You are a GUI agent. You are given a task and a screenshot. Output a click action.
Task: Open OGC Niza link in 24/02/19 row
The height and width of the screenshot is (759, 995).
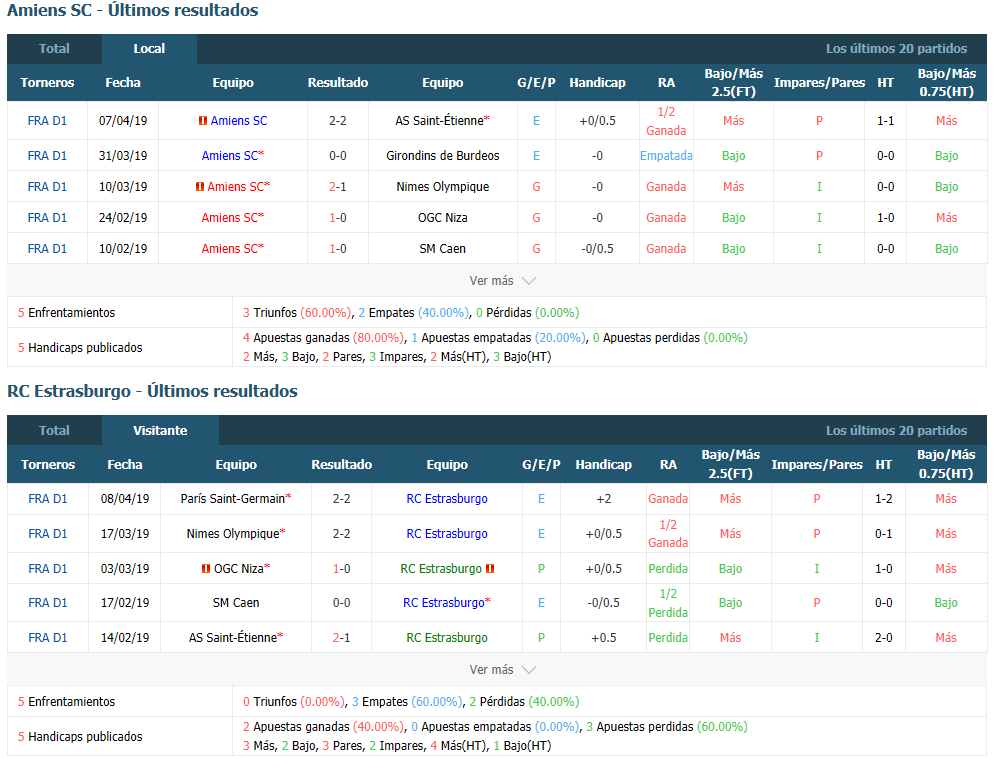[442, 218]
